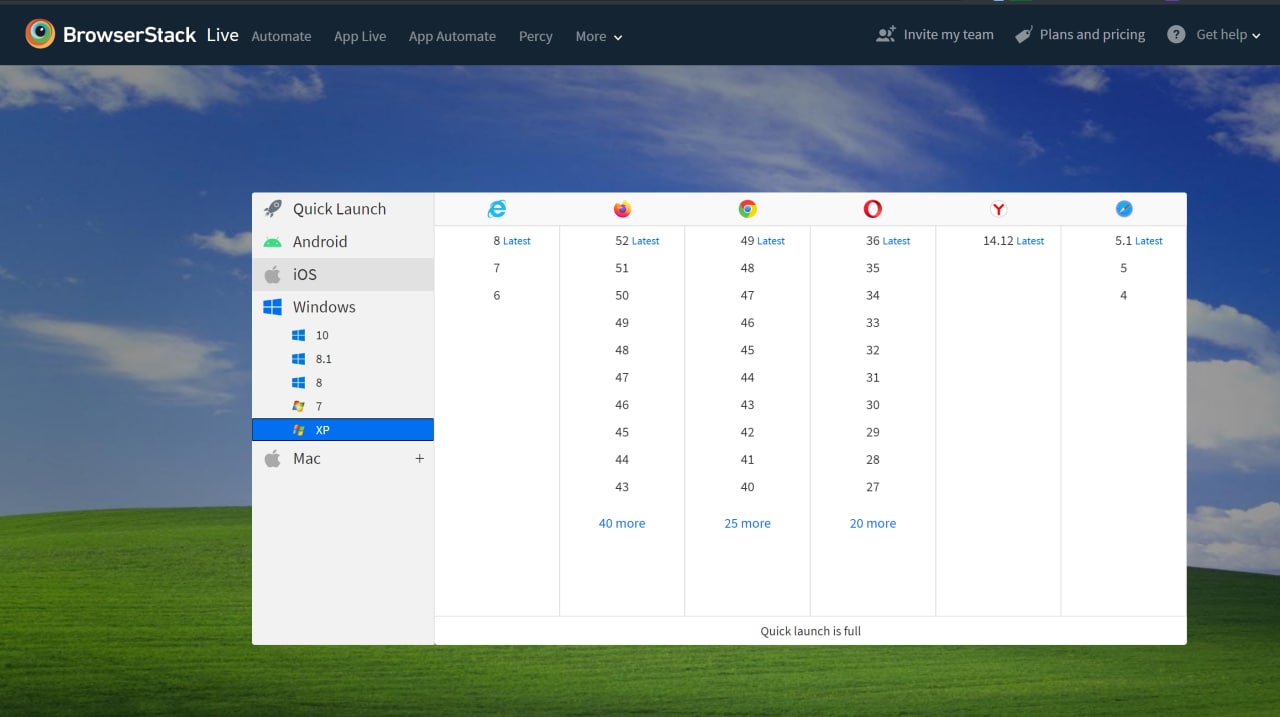The width and height of the screenshot is (1280, 717).
Task: Launch Firefox version 50
Action: (622, 295)
